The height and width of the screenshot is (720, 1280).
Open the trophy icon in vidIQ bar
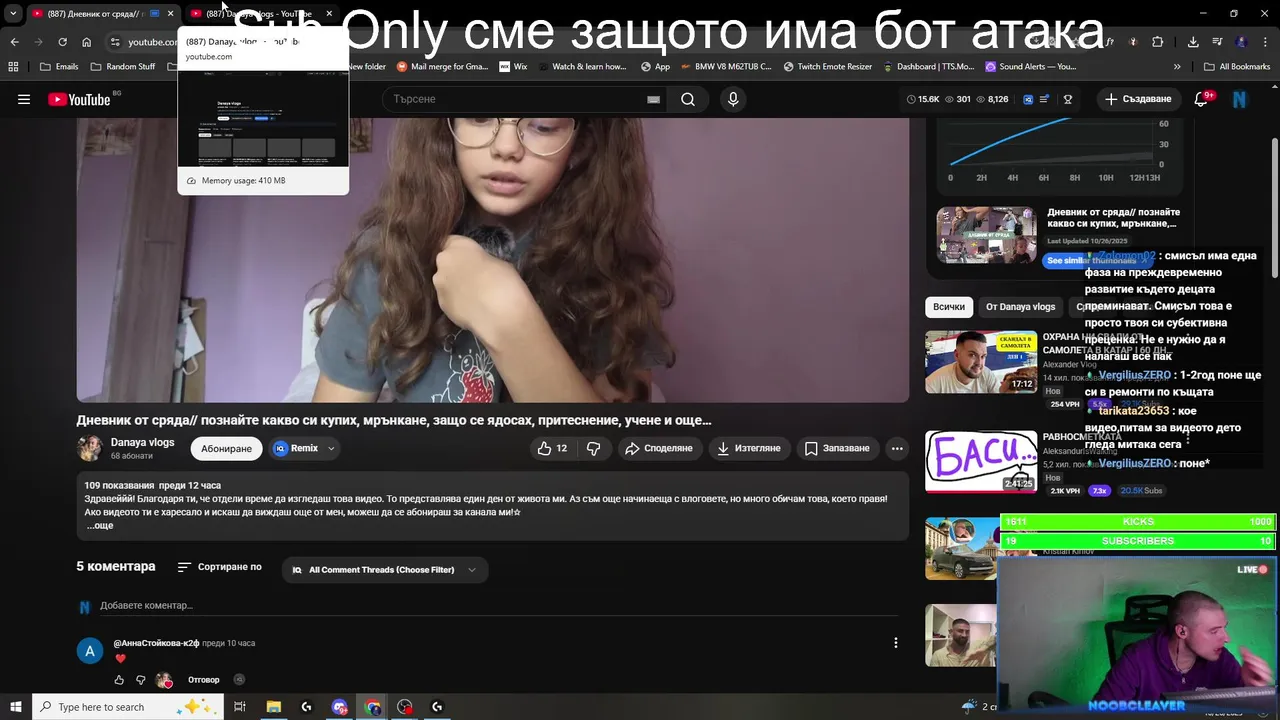coord(1068,99)
